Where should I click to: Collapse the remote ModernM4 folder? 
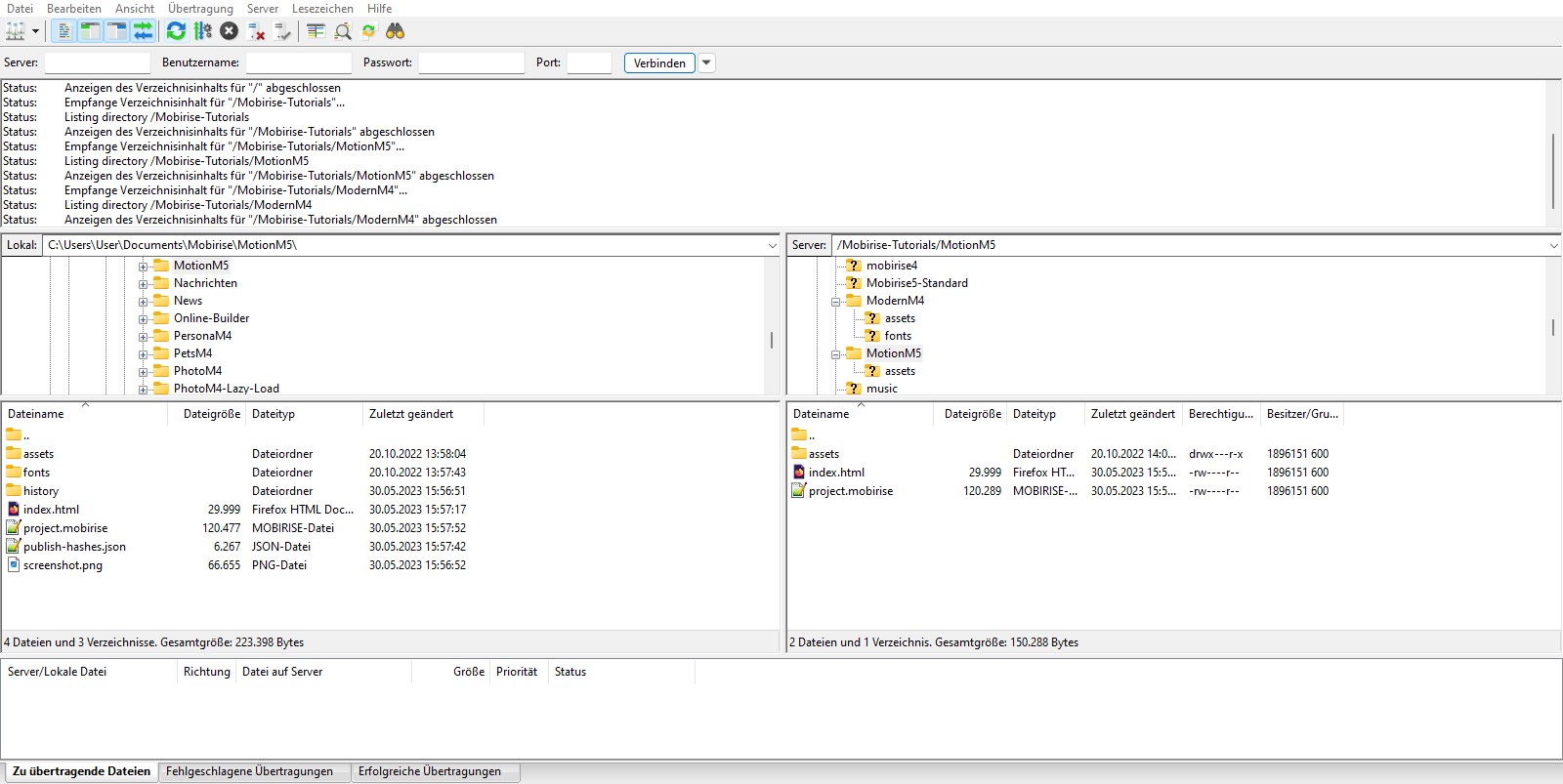836,302
